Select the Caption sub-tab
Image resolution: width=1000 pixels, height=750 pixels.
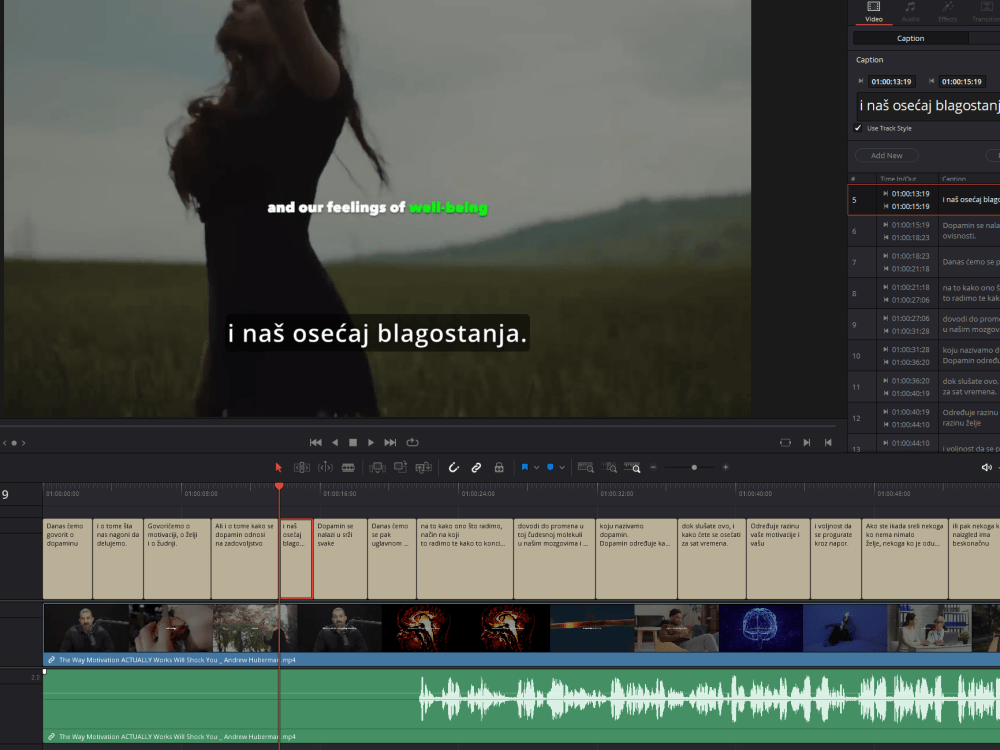click(x=911, y=38)
